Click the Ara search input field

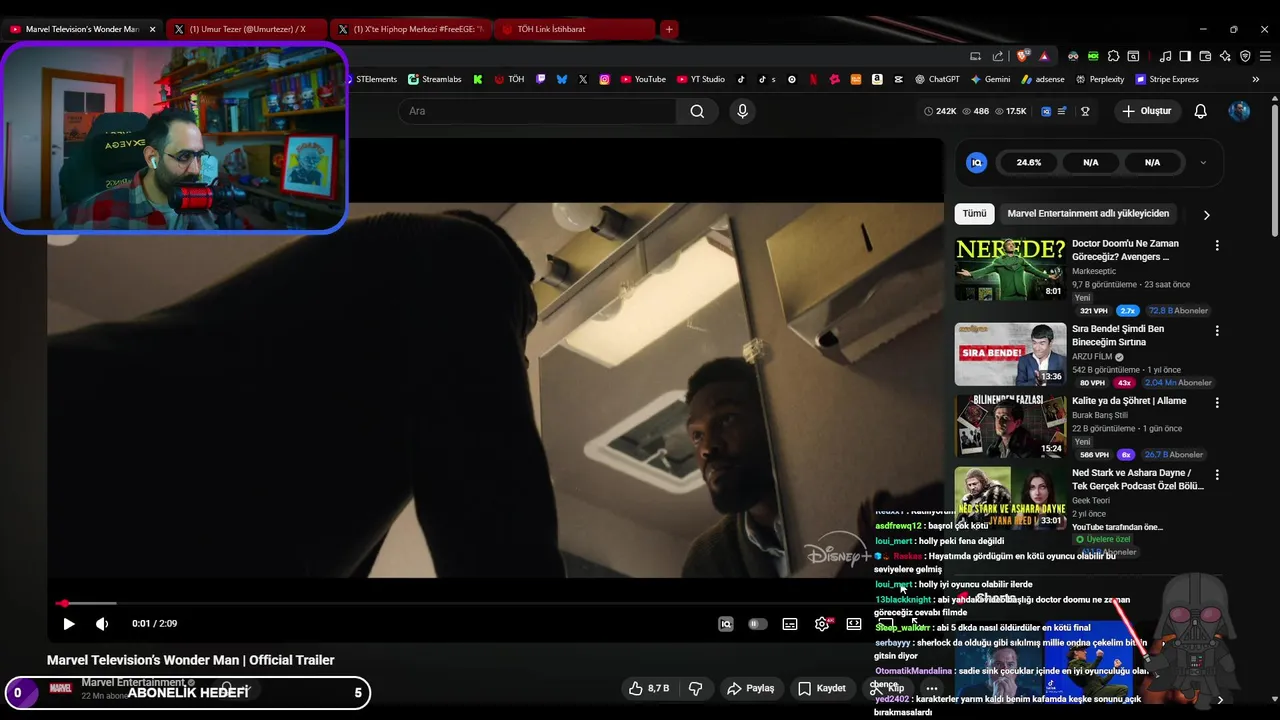pyautogui.click(x=538, y=111)
